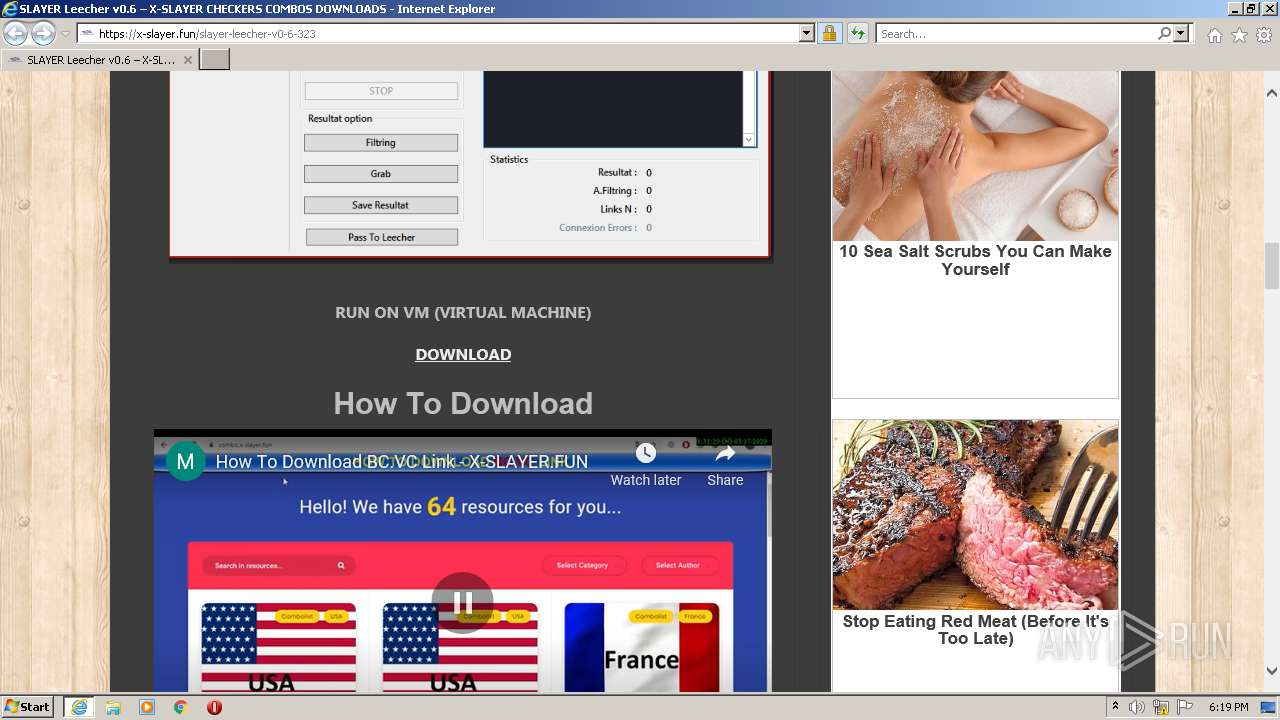Pause the video with the center button

463,603
